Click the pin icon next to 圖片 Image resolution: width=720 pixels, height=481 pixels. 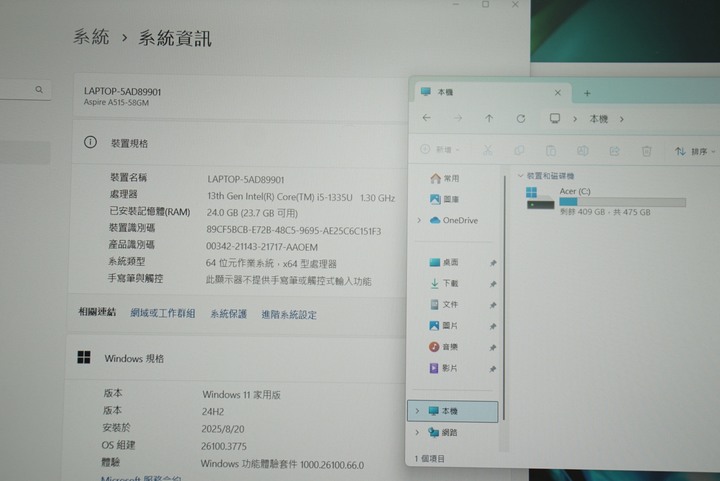(x=493, y=326)
